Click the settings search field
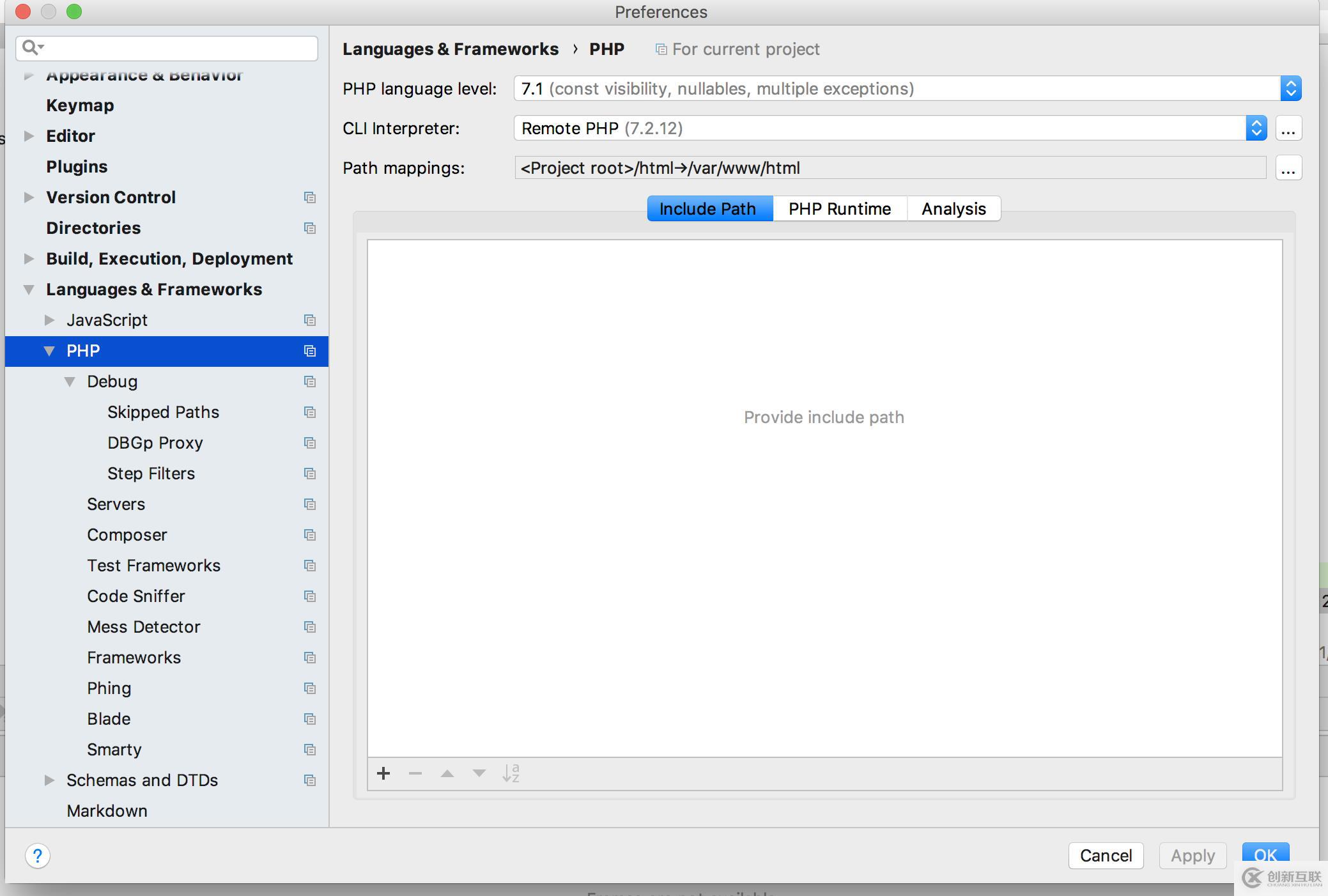 [167, 48]
